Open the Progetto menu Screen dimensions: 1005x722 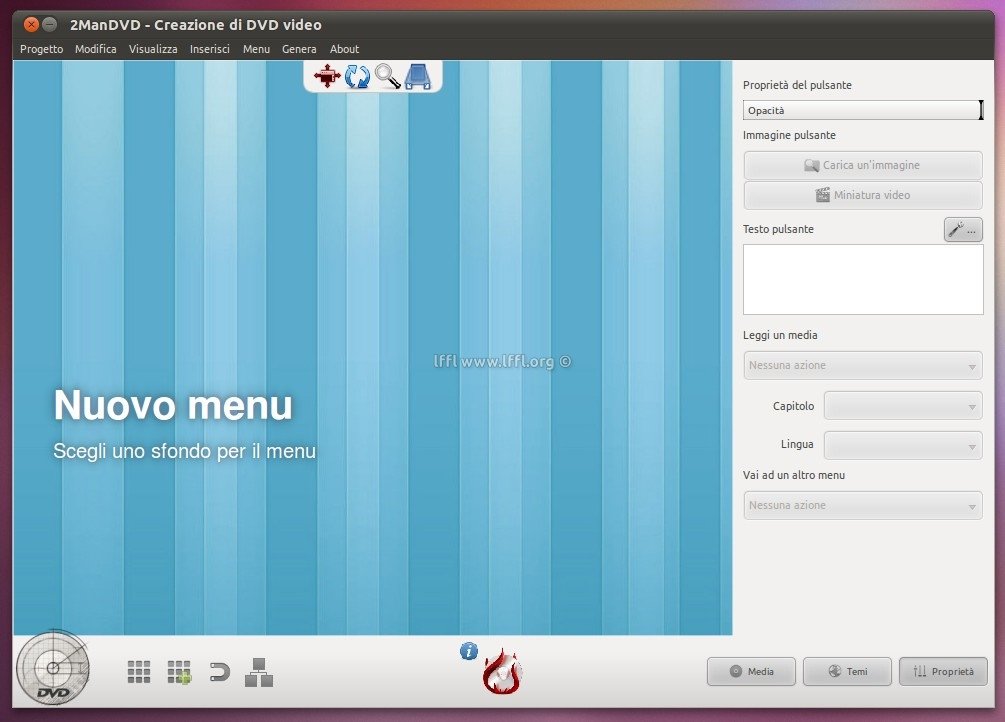tap(41, 49)
